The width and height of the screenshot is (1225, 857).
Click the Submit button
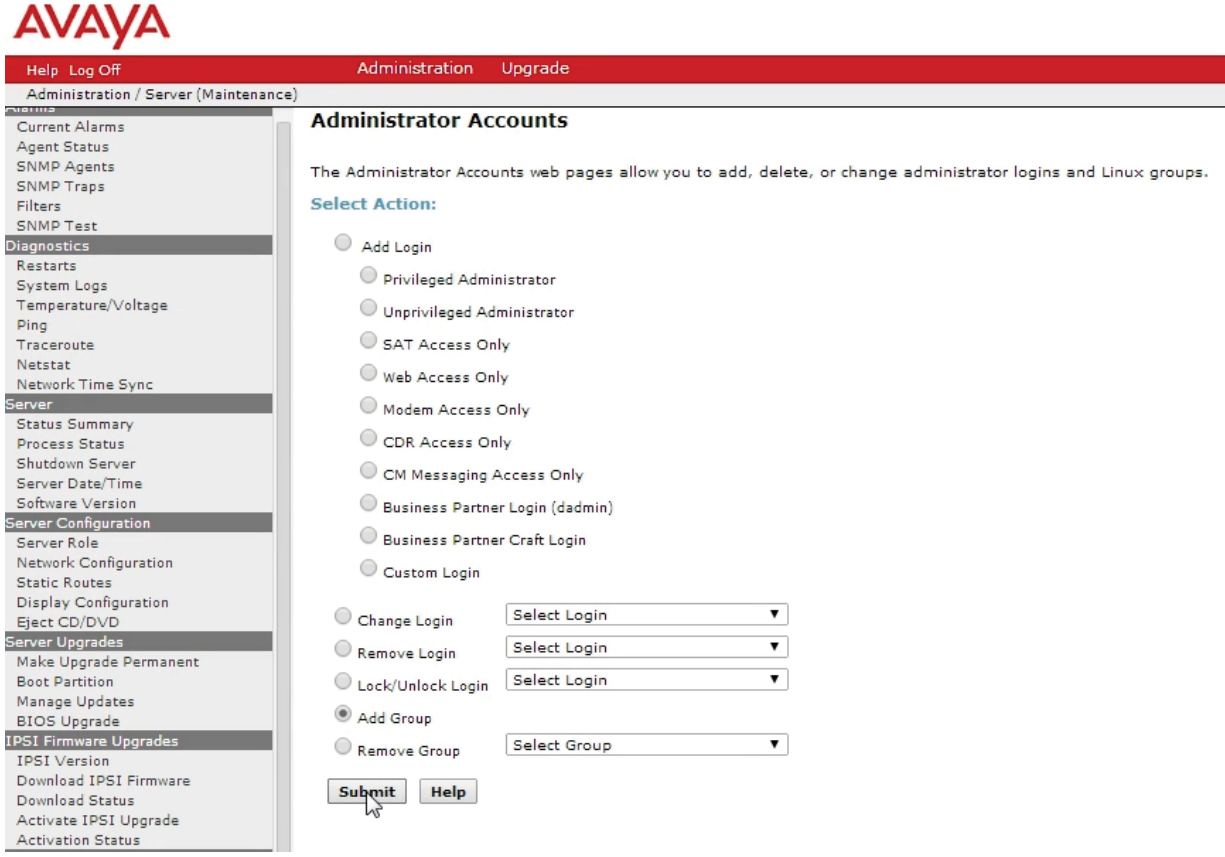click(x=367, y=791)
